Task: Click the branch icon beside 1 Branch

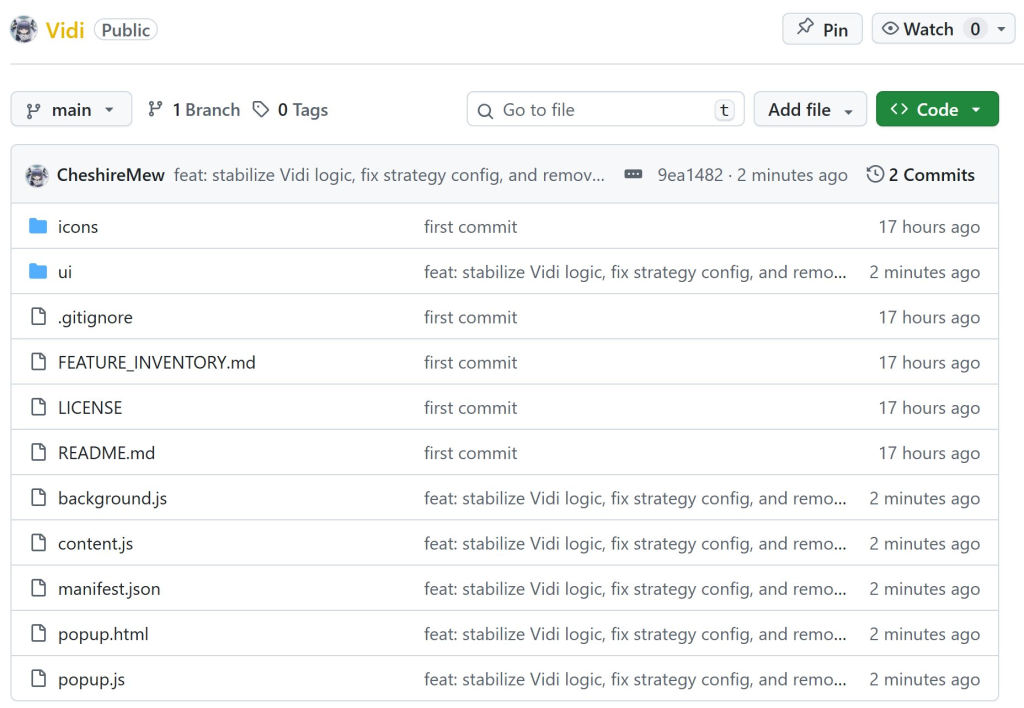Action: point(155,110)
